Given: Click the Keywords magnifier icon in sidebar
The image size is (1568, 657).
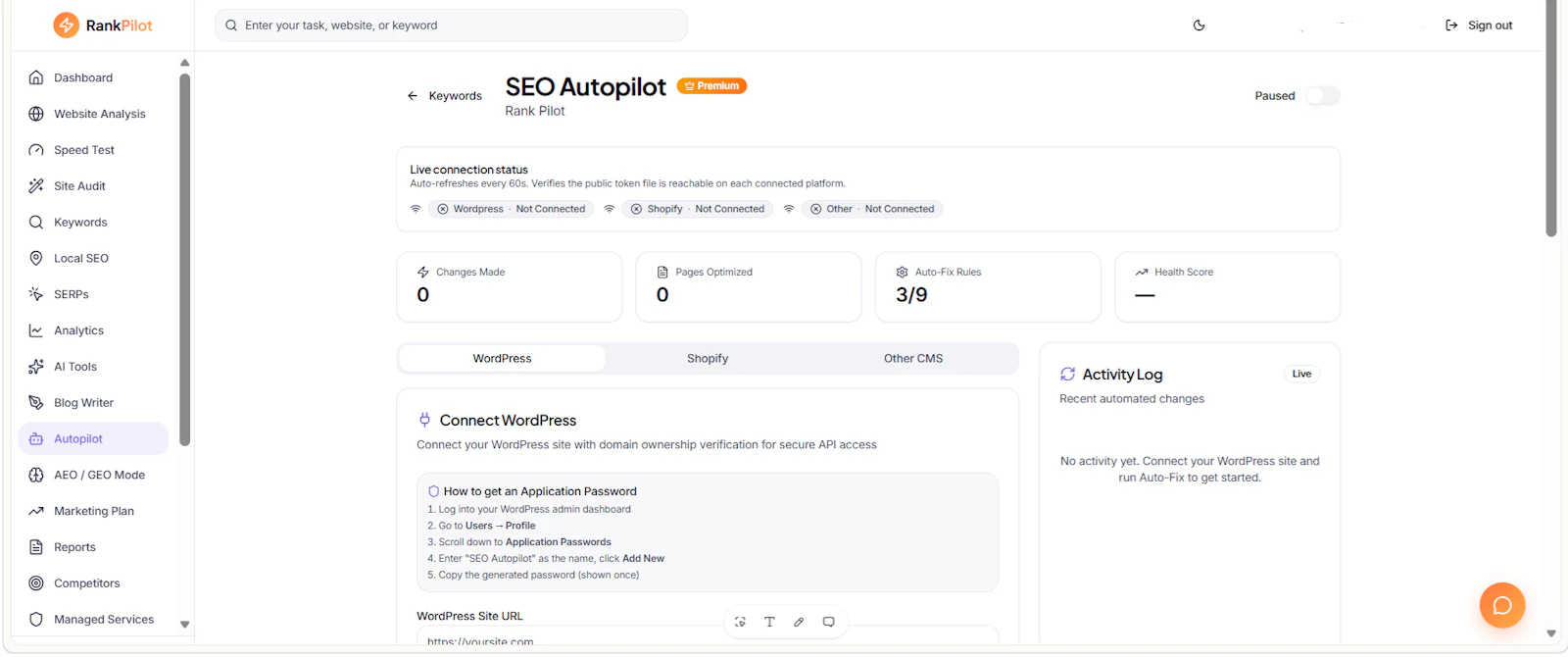Looking at the screenshot, I should pyautogui.click(x=36, y=223).
